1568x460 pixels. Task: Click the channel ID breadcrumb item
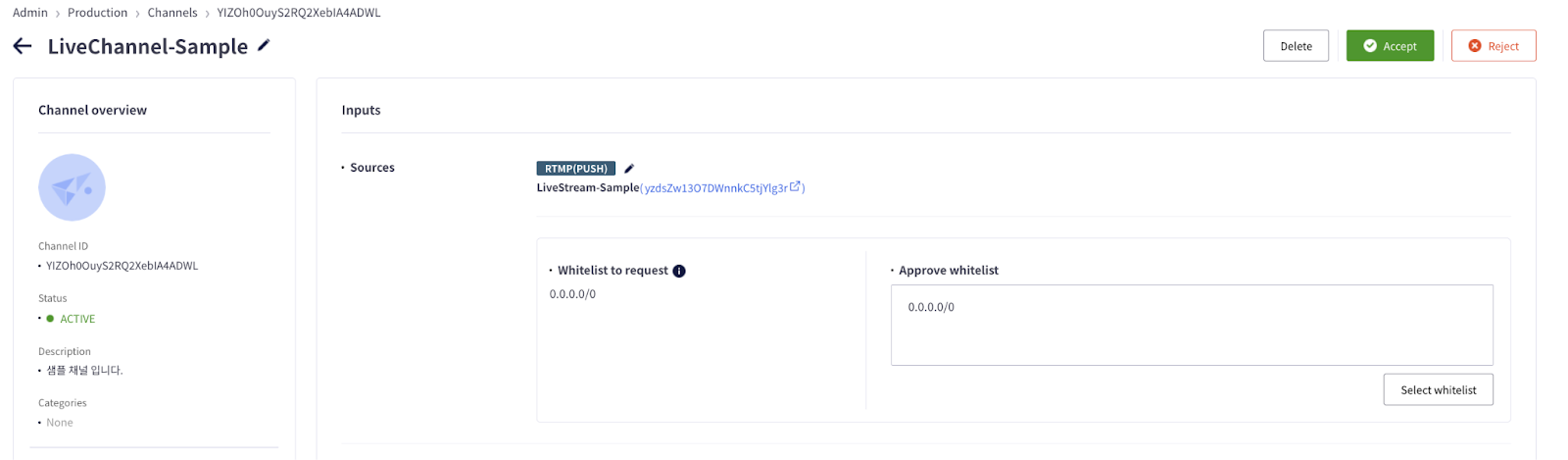click(x=299, y=13)
